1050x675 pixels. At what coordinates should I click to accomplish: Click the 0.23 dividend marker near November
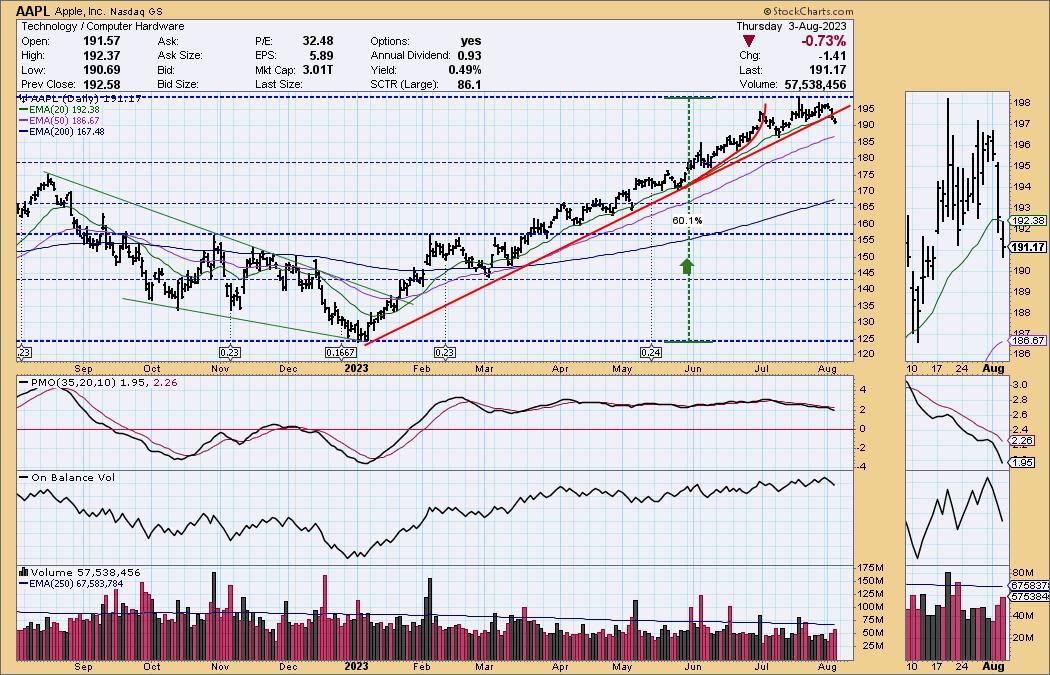(x=230, y=352)
